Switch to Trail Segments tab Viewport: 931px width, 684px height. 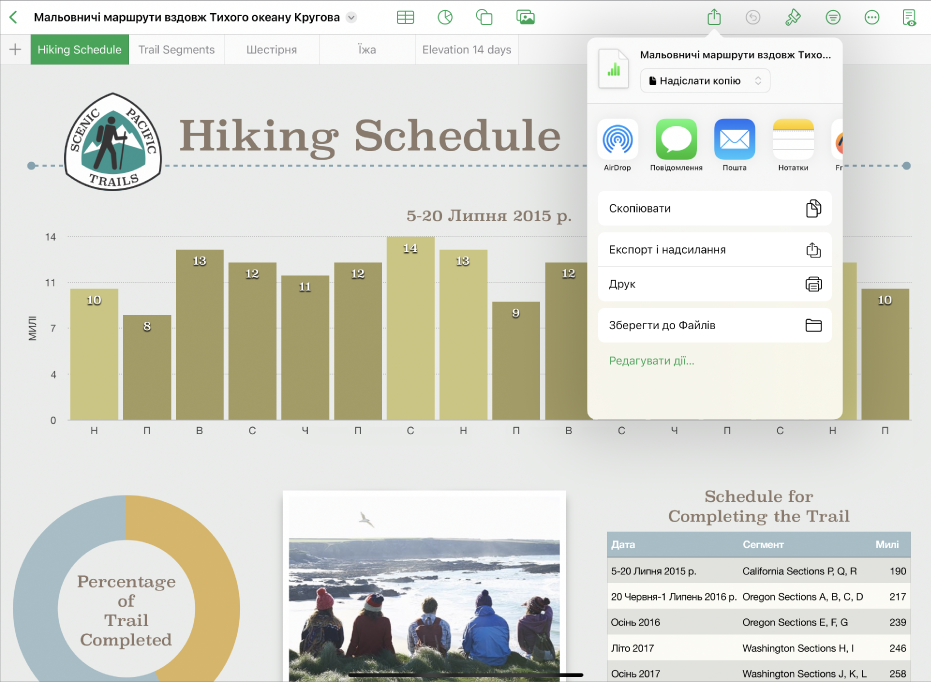click(x=176, y=50)
